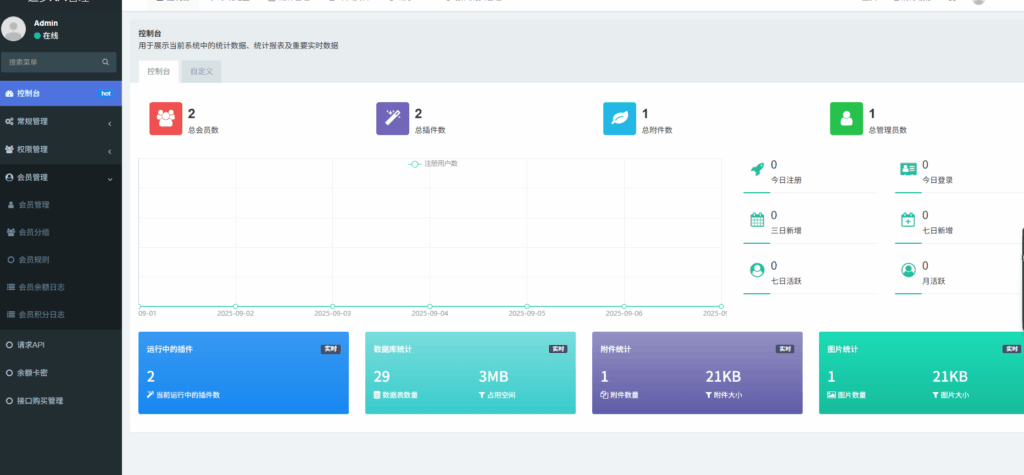Select the 控制台 tab above the stats
The image size is (1024, 475).
pos(158,71)
